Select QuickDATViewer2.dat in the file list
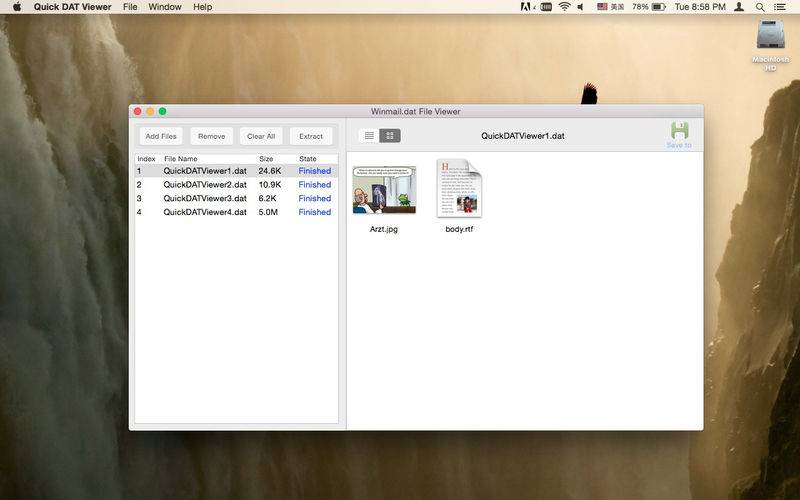This screenshot has width=800, height=500. coord(236,185)
